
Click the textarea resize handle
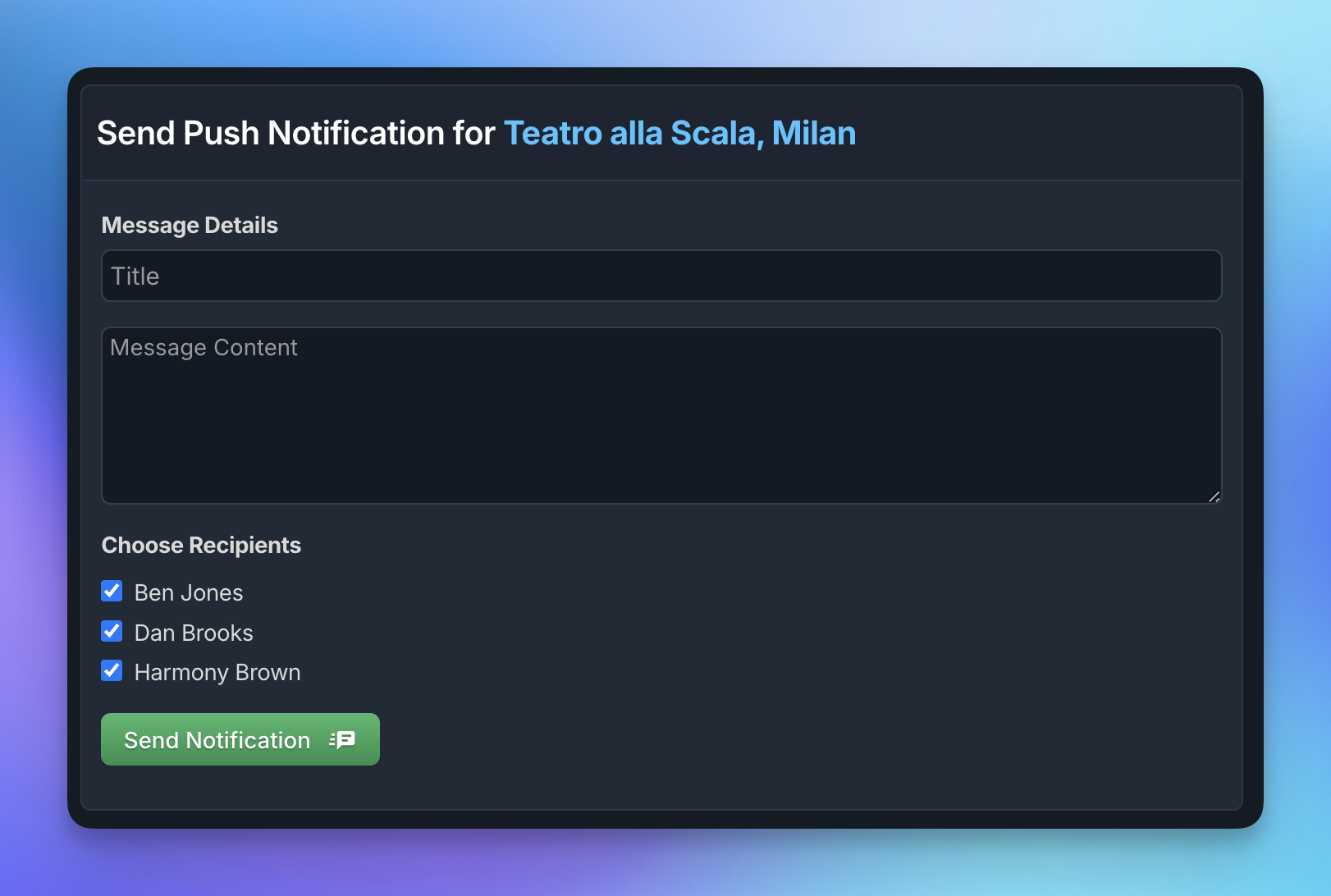pos(1214,496)
